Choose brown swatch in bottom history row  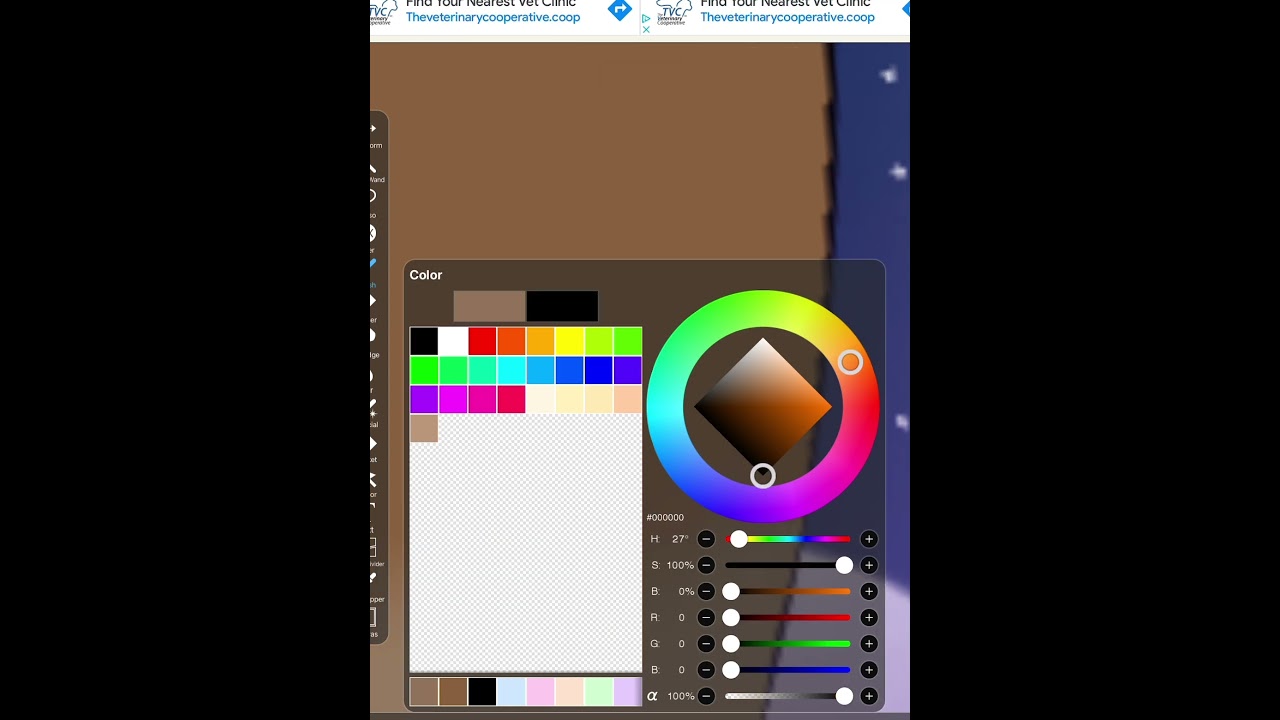[453, 692]
